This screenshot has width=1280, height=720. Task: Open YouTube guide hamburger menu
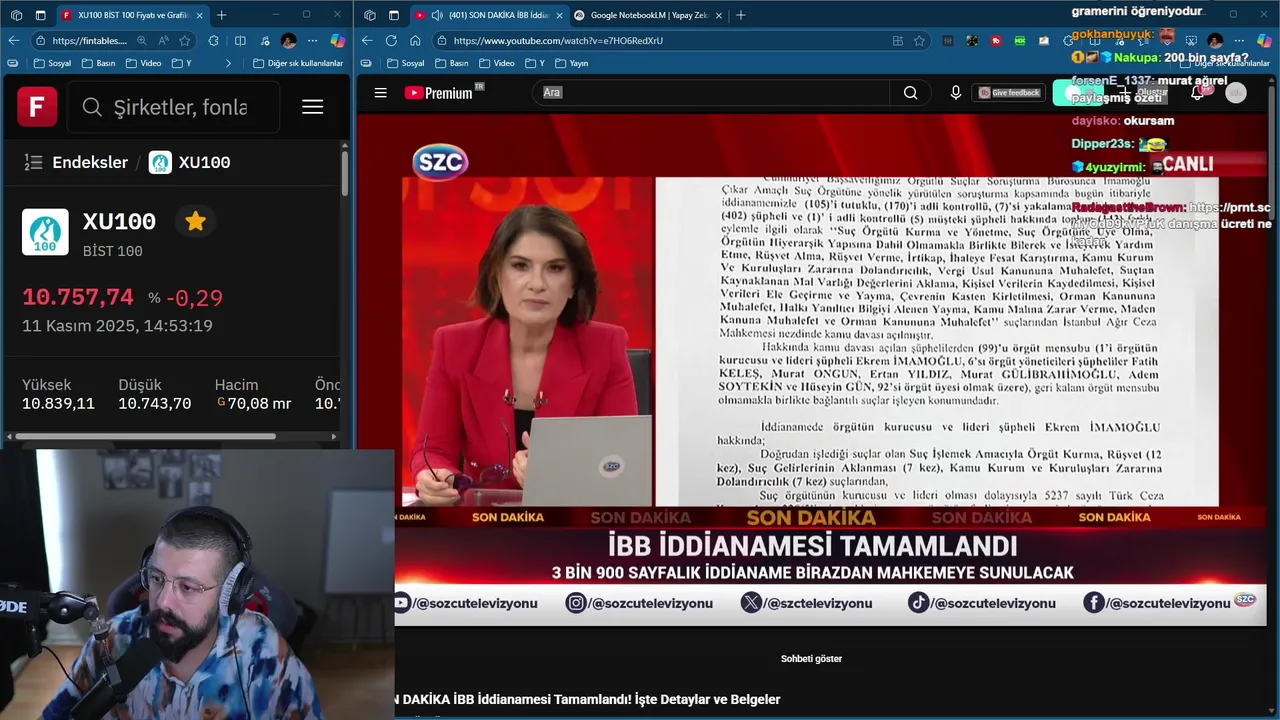[380, 93]
